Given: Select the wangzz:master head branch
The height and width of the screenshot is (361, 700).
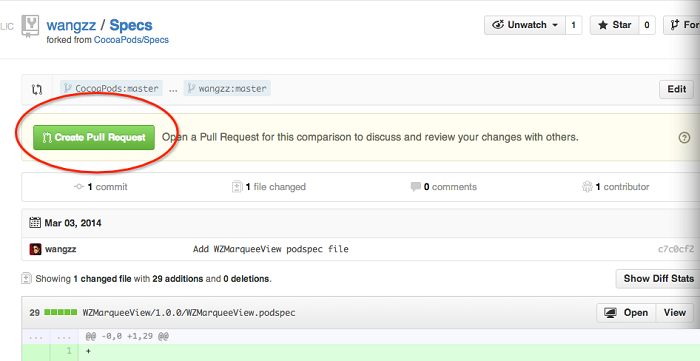Looking at the screenshot, I should coord(227,88).
